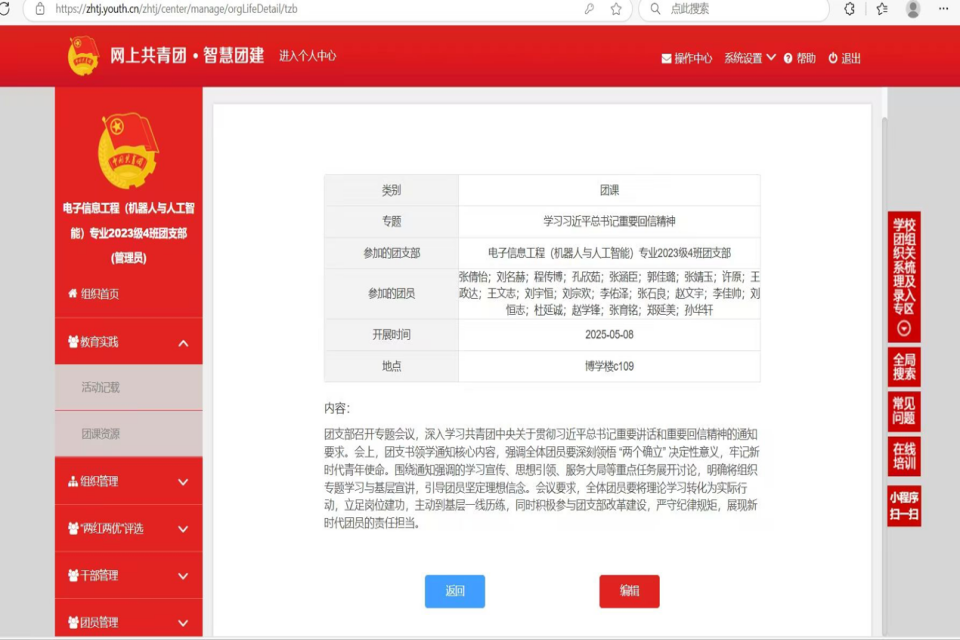Click the browser profile avatar icon
The image size is (960, 640).
[x=912, y=9]
